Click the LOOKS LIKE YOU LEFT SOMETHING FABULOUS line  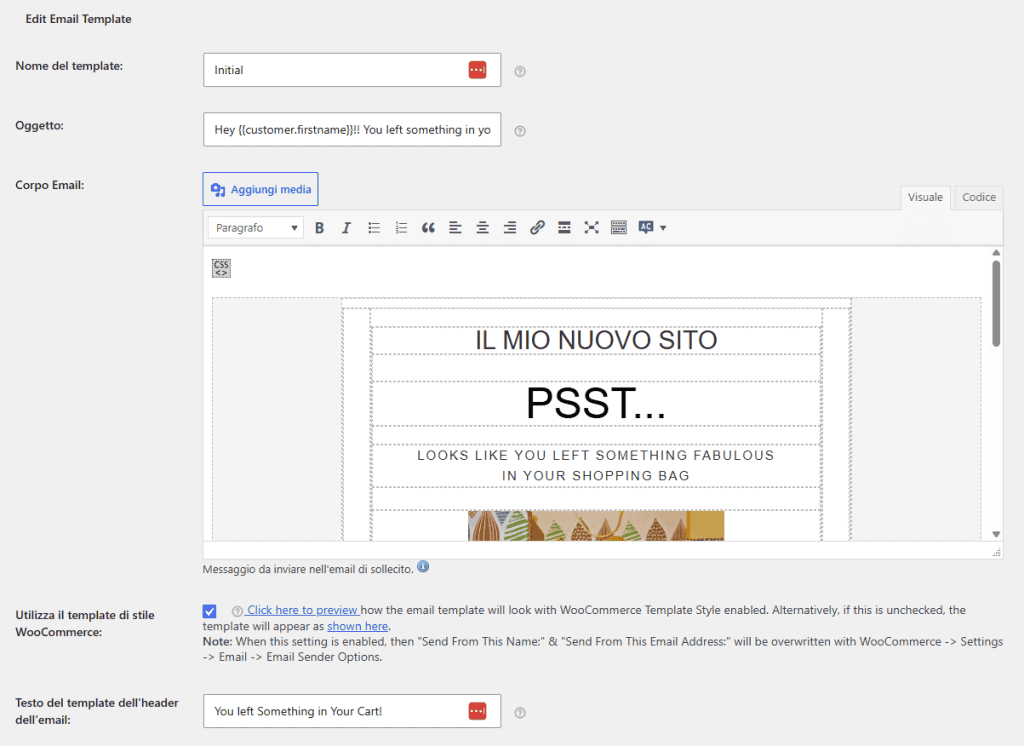coord(596,455)
